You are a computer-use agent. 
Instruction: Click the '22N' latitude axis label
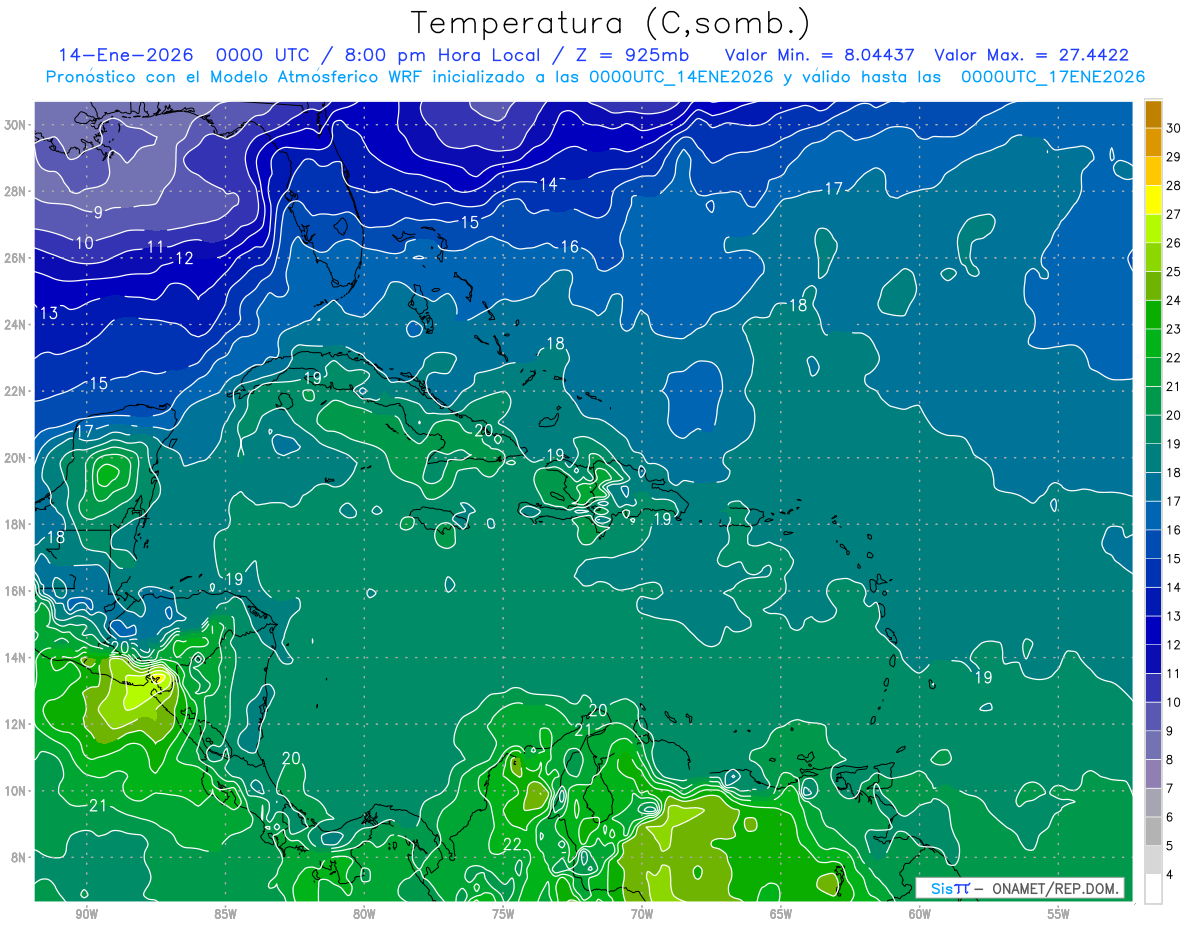pos(15,391)
